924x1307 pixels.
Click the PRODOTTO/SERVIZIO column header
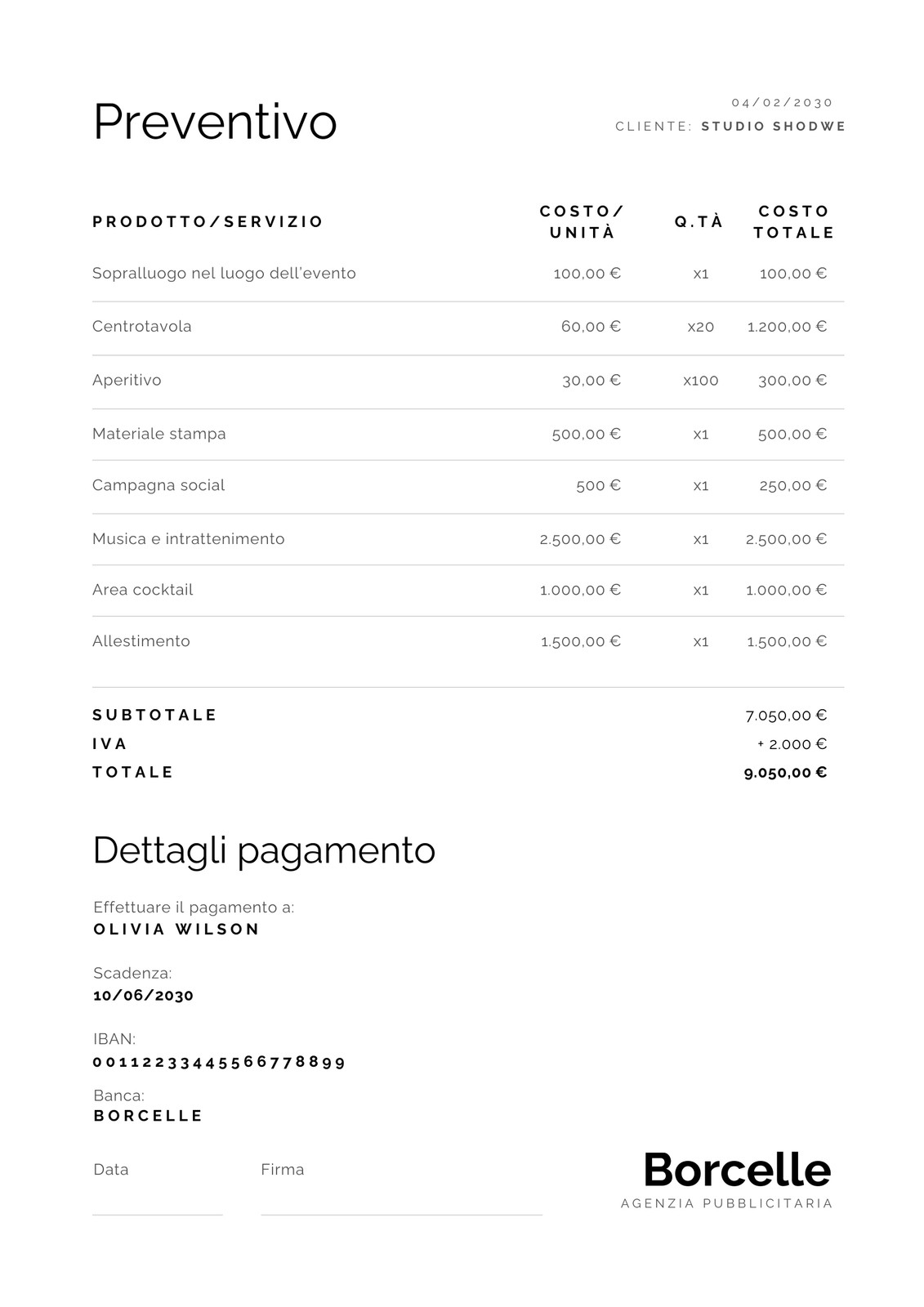208,221
